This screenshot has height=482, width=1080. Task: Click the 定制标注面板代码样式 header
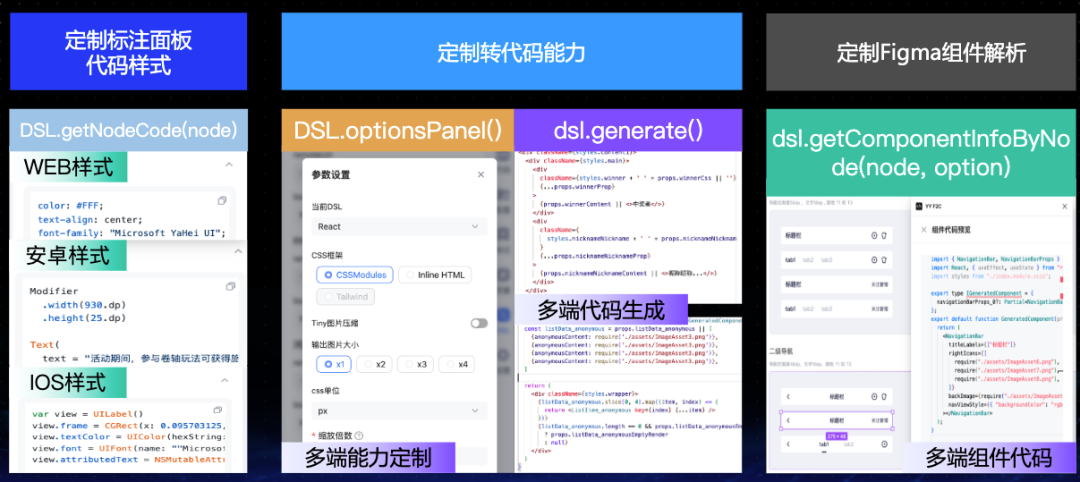129,52
